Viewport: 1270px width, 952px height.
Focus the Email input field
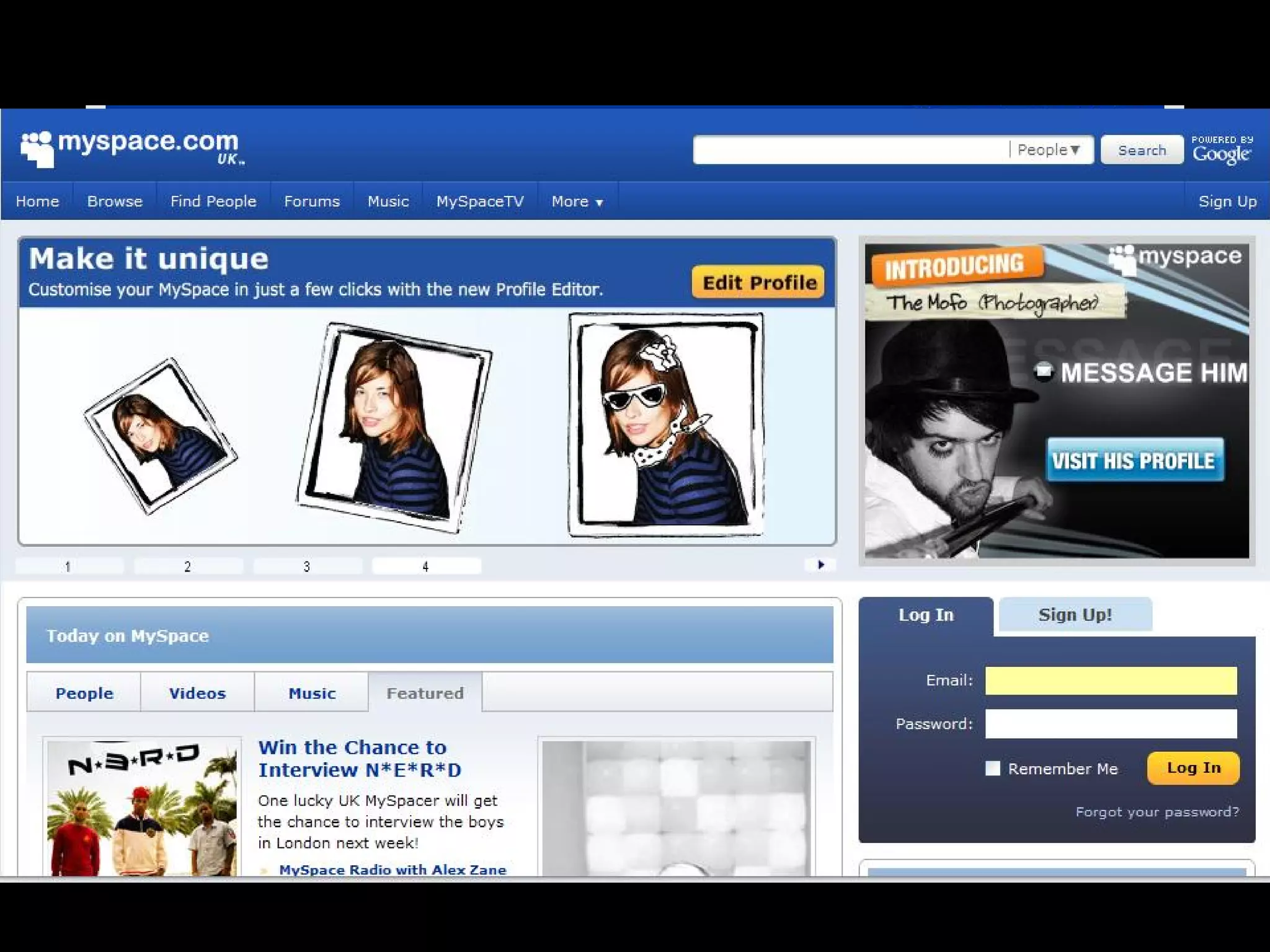[x=1111, y=681]
